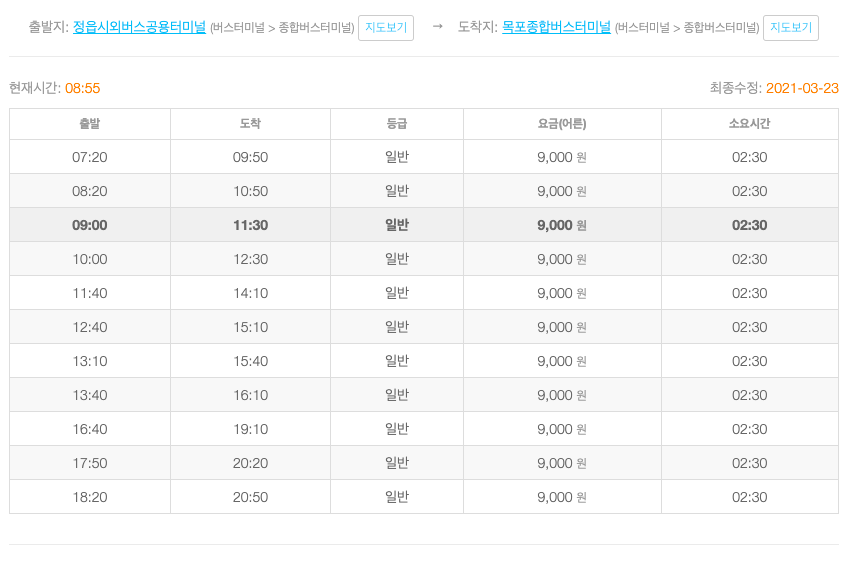Viewport: 849px width, 561px height.
Task: Select the 16:40 departure time cell
Action: point(90,429)
